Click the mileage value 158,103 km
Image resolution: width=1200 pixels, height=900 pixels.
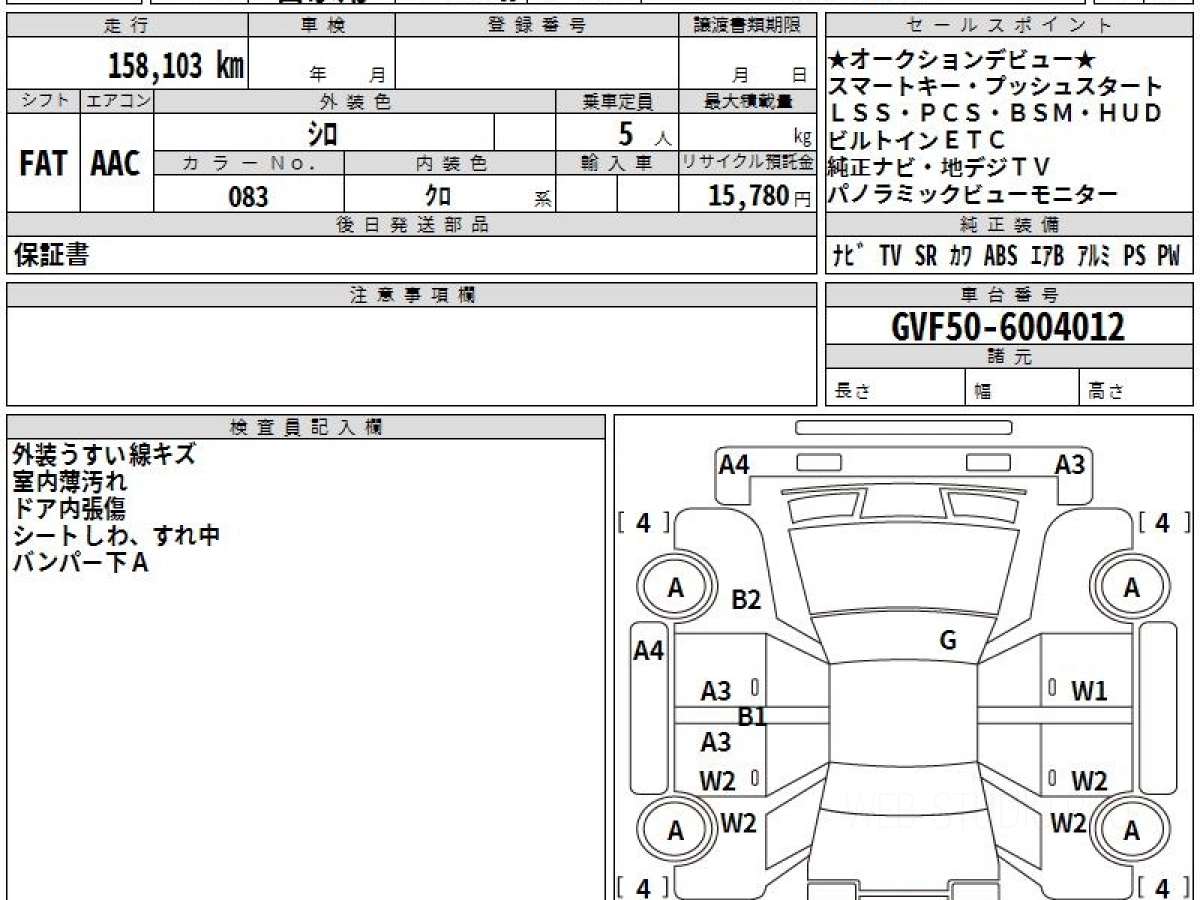(x=176, y=66)
